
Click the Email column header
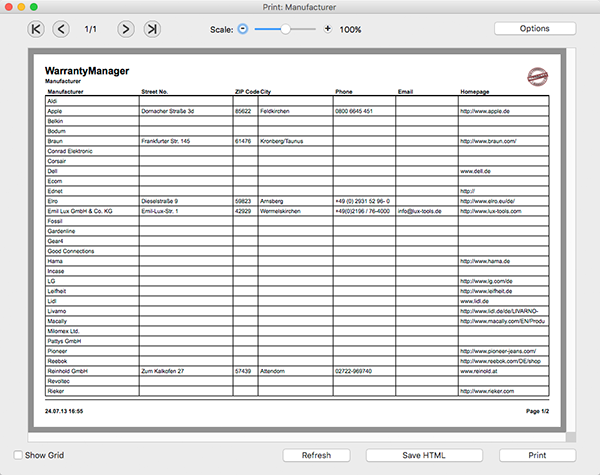[x=405, y=91]
